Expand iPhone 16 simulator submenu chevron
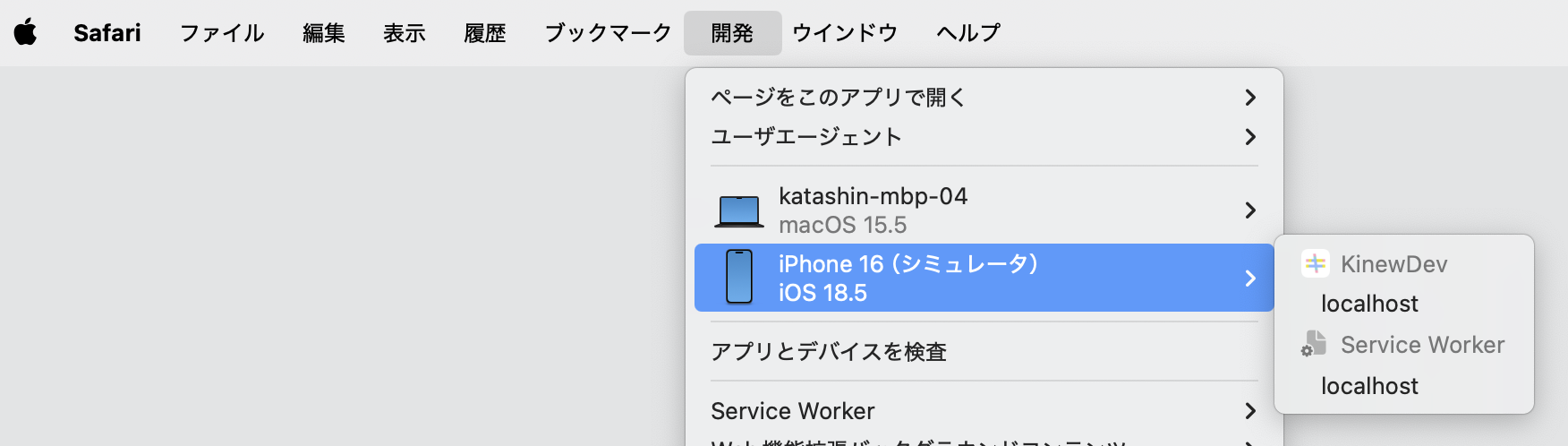The image size is (1568, 446). click(1250, 278)
